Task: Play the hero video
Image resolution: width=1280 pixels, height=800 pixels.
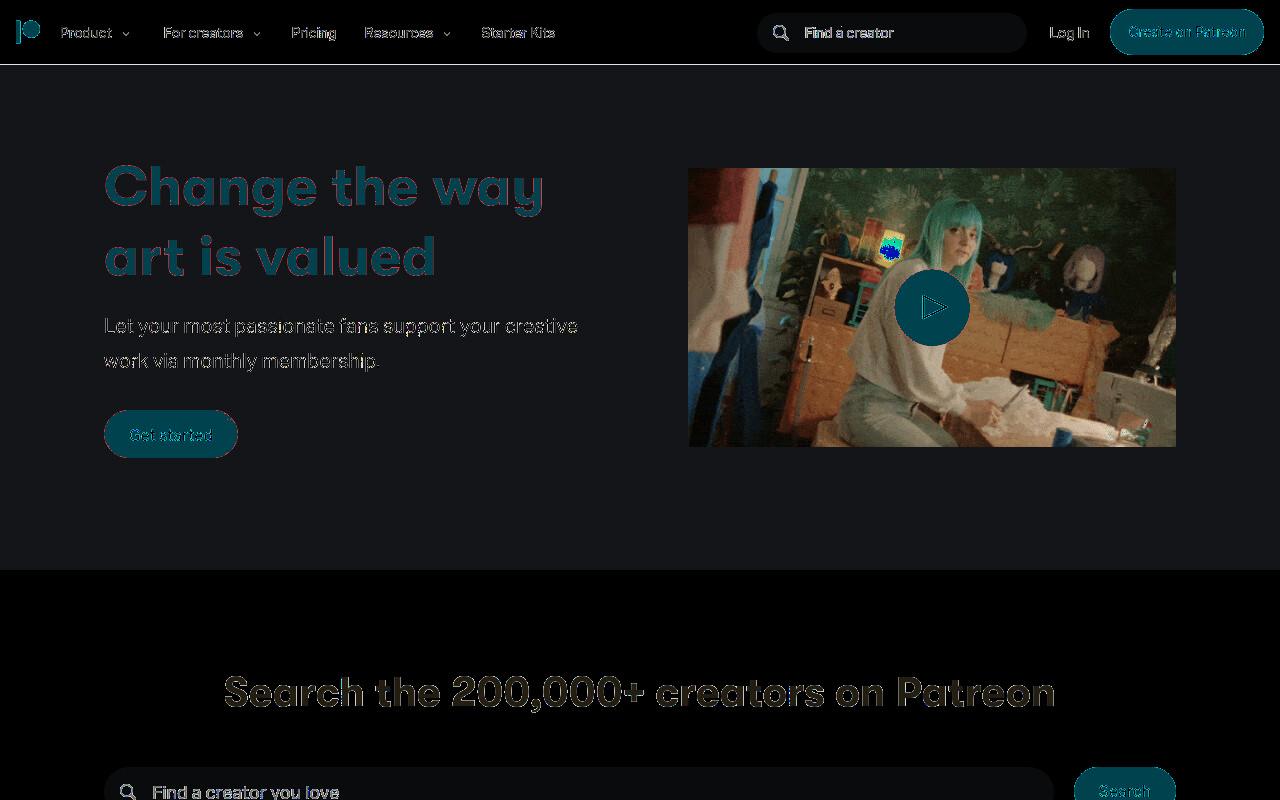Action: (x=932, y=307)
